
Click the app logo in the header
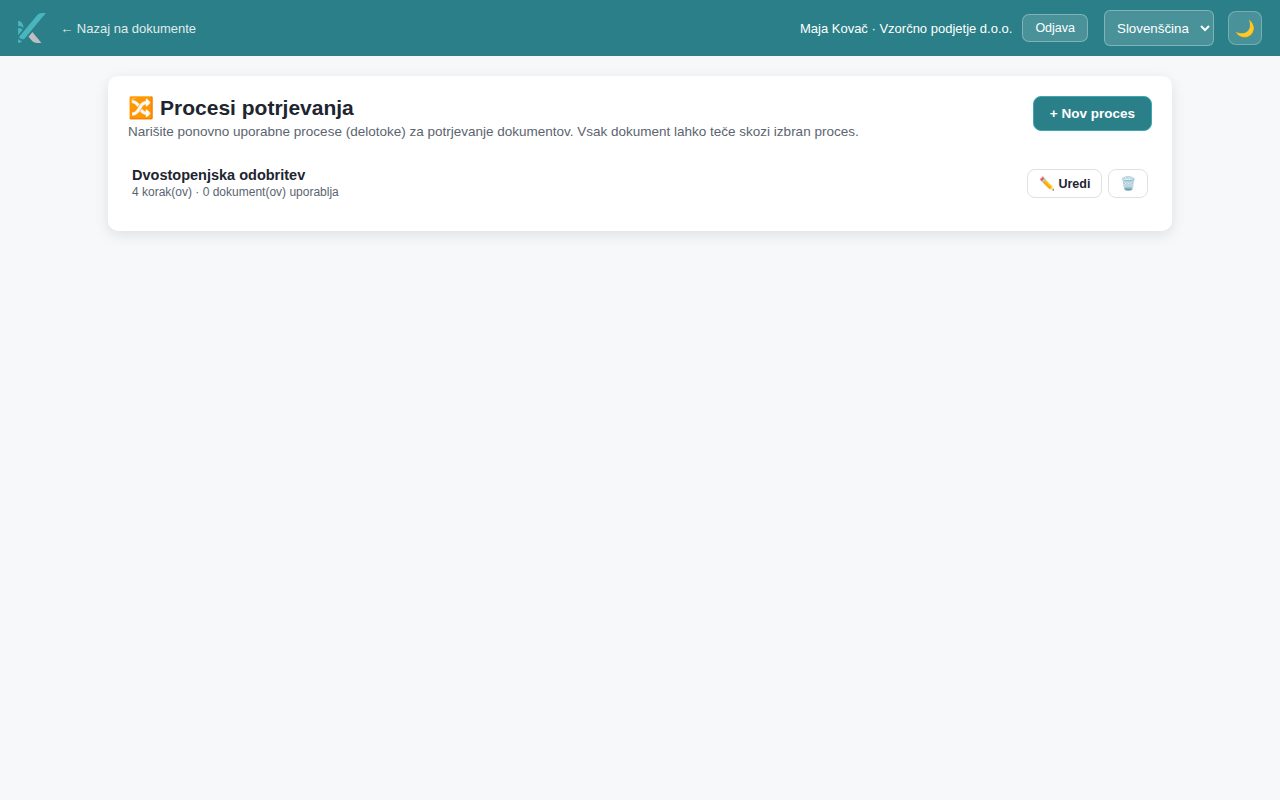pos(31,28)
